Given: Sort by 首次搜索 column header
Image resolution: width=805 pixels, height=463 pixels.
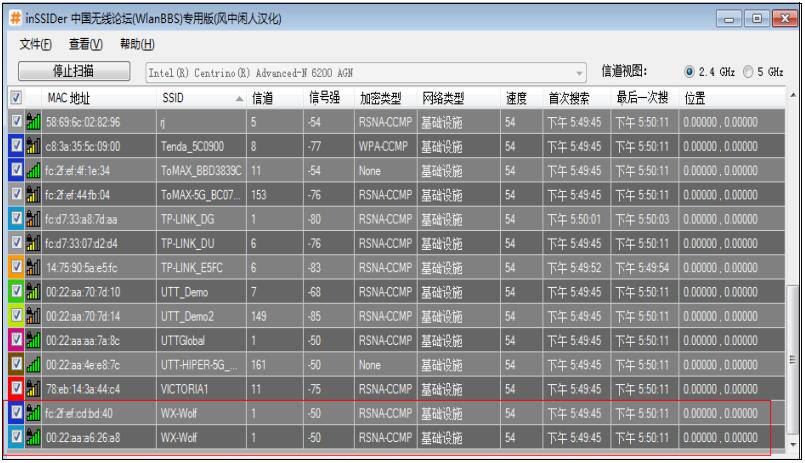Looking at the screenshot, I should [x=577, y=98].
